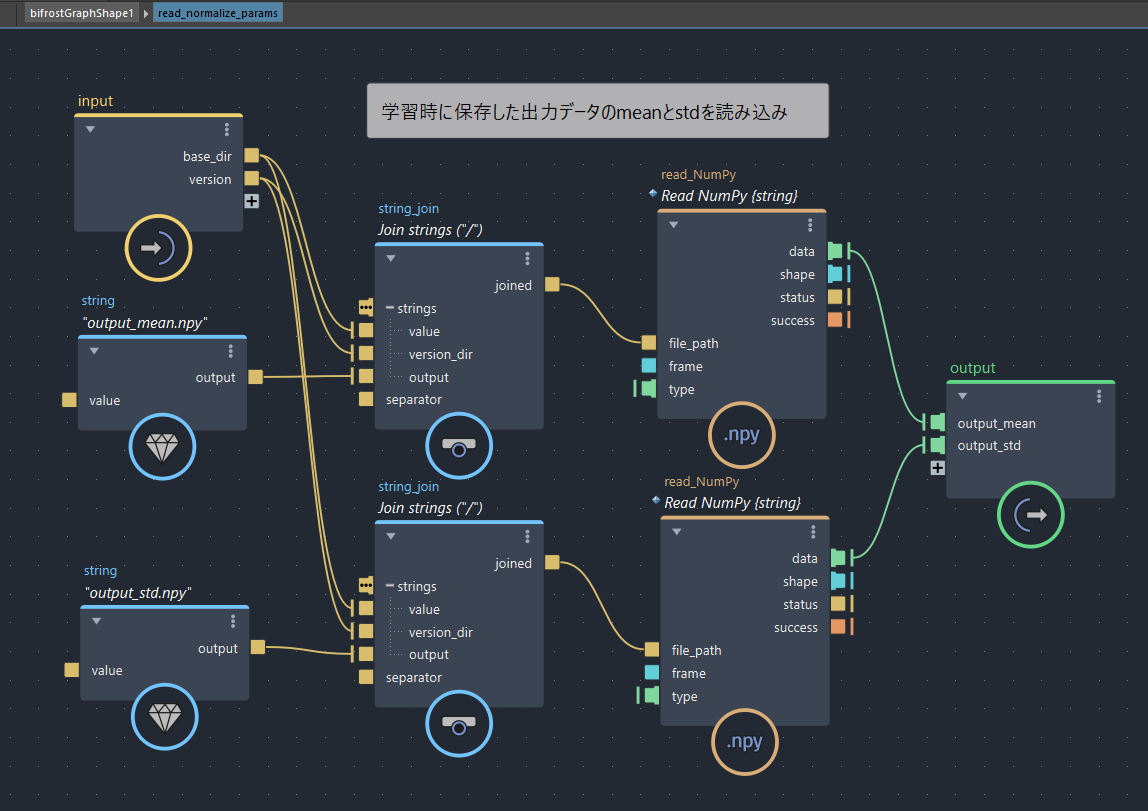Open upper string_join node options dots
Viewport: 1148px width, 811px height.
pos(527,258)
